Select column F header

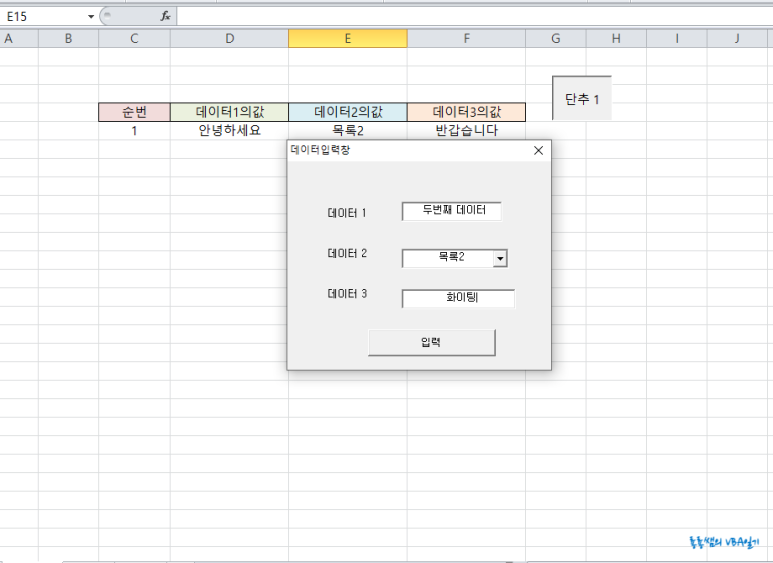[x=466, y=38]
